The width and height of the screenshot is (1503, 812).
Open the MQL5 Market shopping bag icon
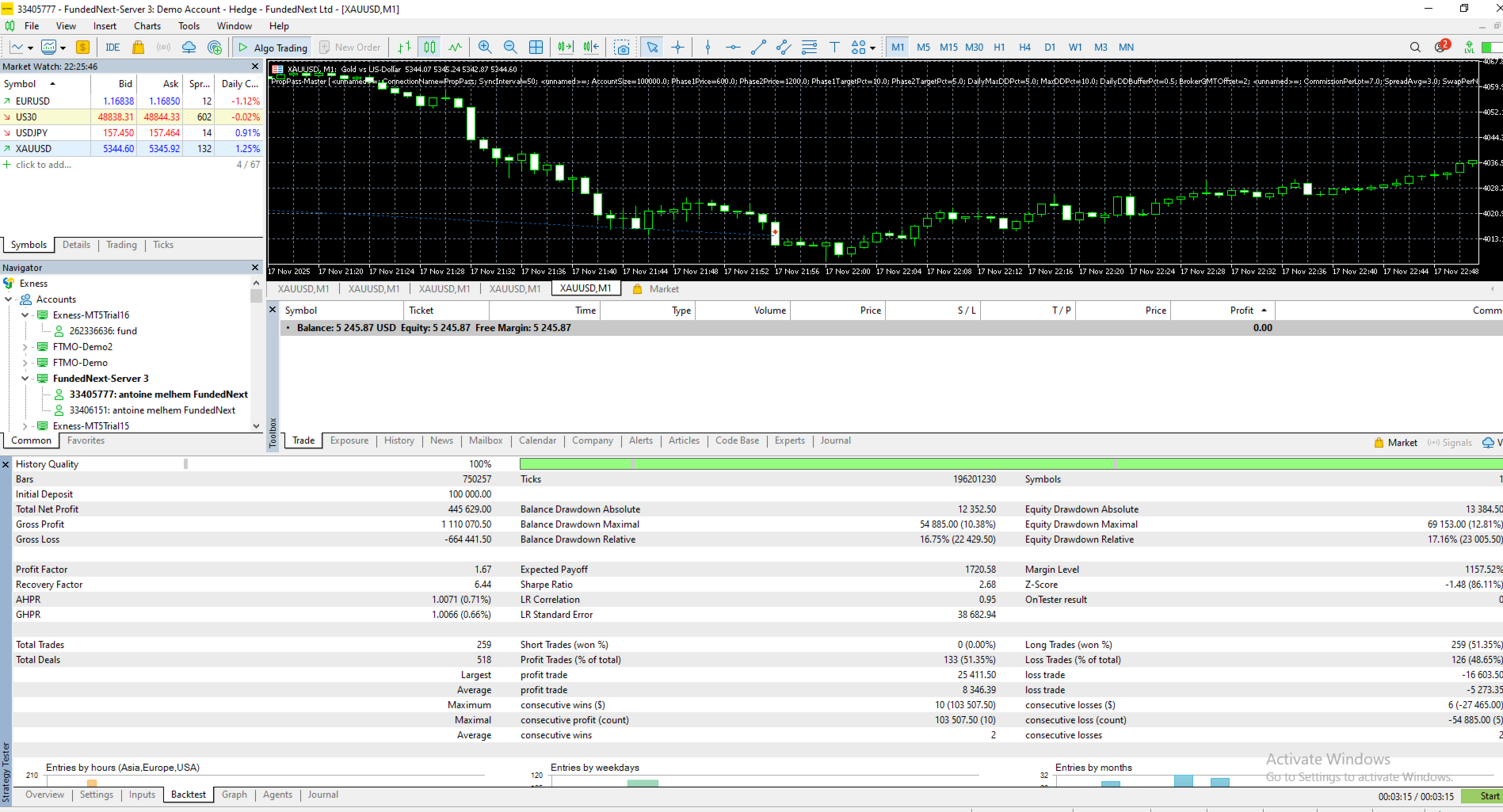tap(138, 48)
